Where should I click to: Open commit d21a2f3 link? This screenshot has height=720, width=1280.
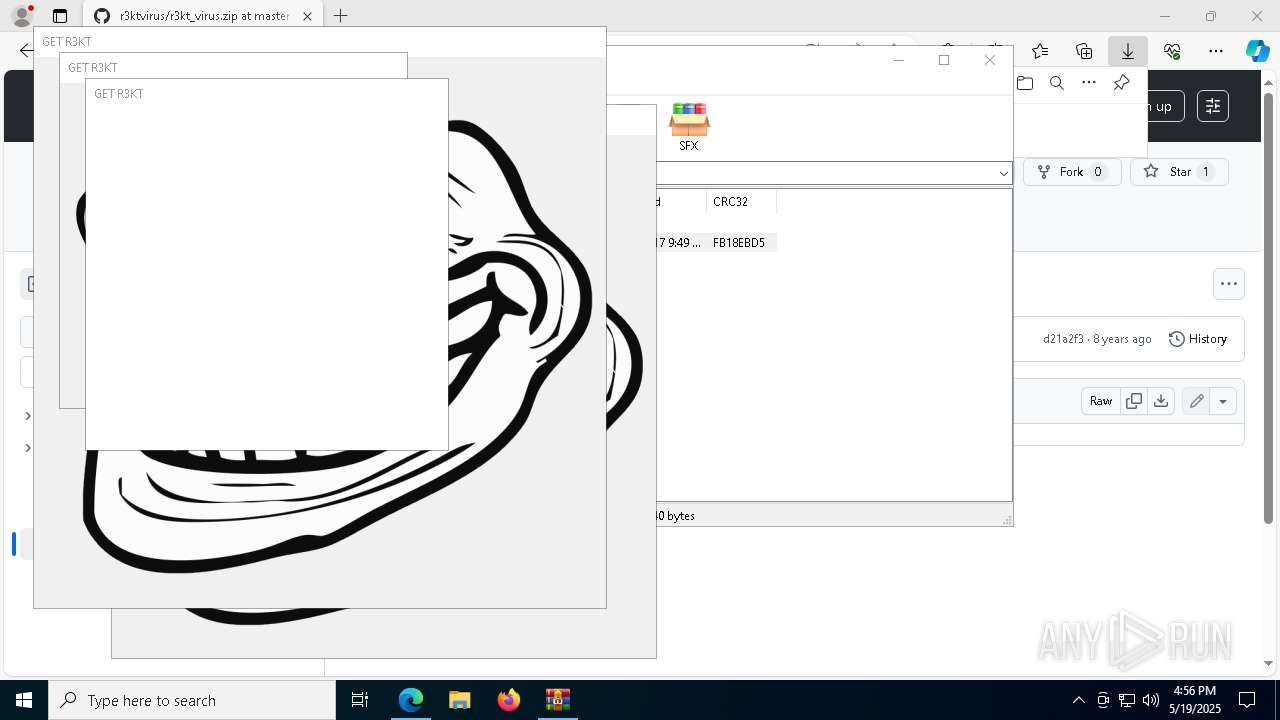click(x=1063, y=339)
